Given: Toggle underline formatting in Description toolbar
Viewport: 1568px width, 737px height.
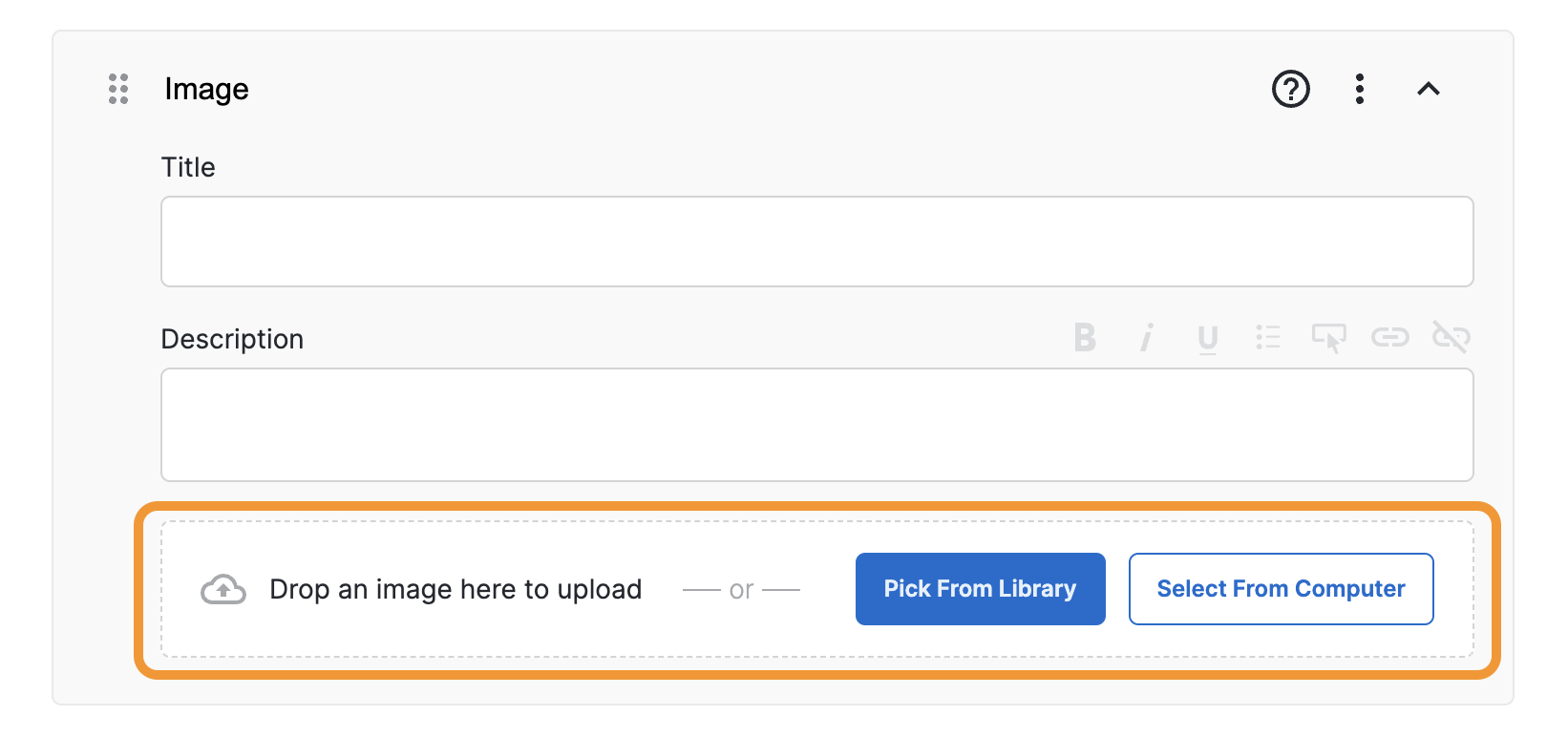Looking at the screenshot, I should coord(1207,338).
